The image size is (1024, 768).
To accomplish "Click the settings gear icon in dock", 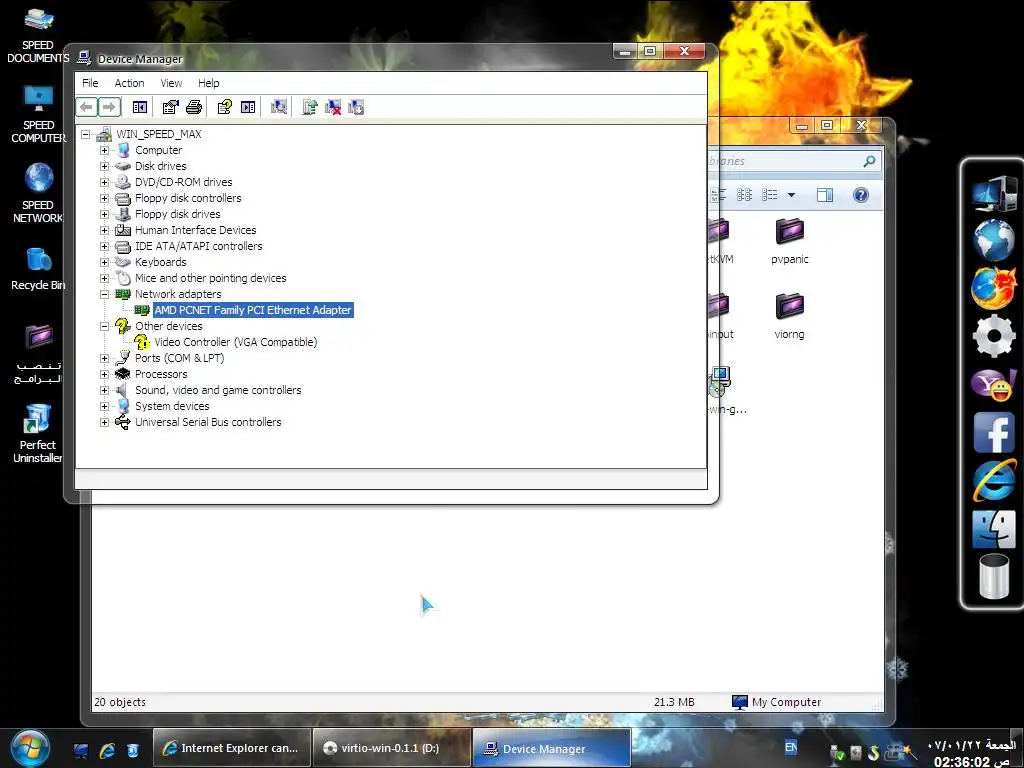I will point(993,336).
